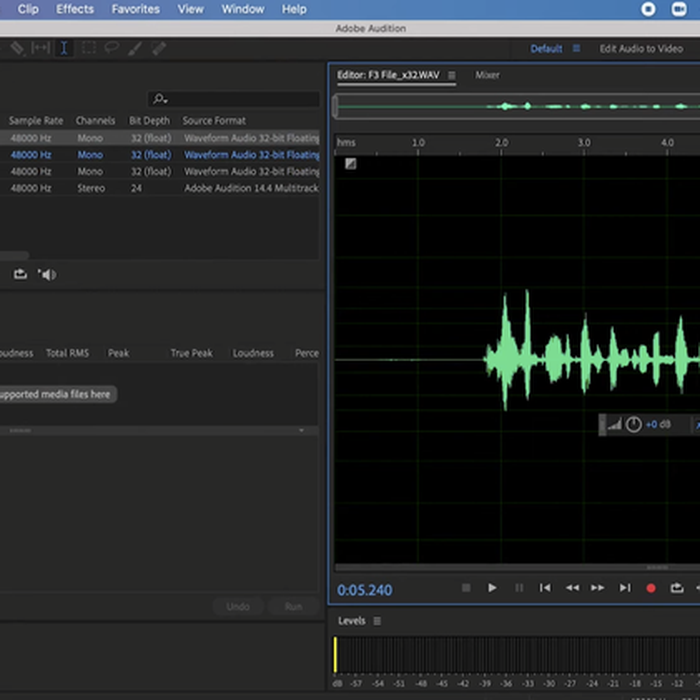Jump to previous marker with skip-back button

[x=545, y=588]
